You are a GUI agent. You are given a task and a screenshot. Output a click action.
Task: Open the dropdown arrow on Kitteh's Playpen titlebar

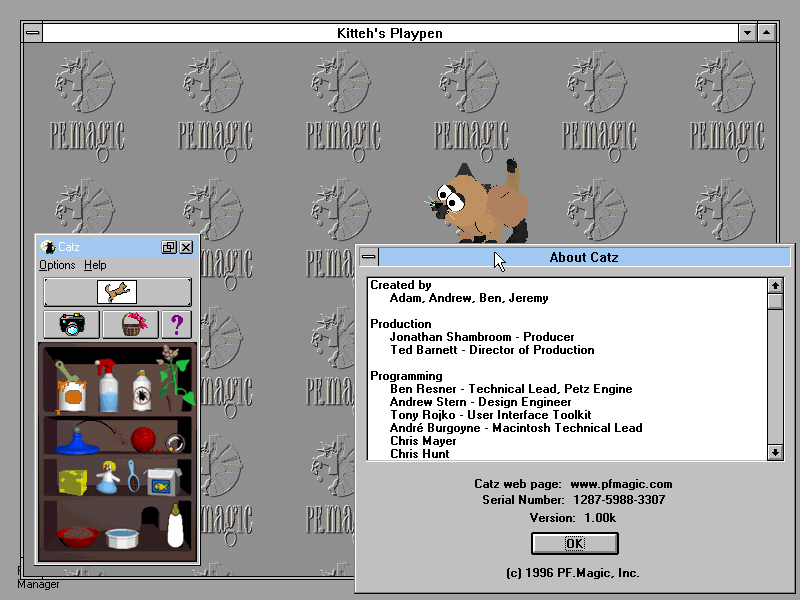tap(748, 32)
